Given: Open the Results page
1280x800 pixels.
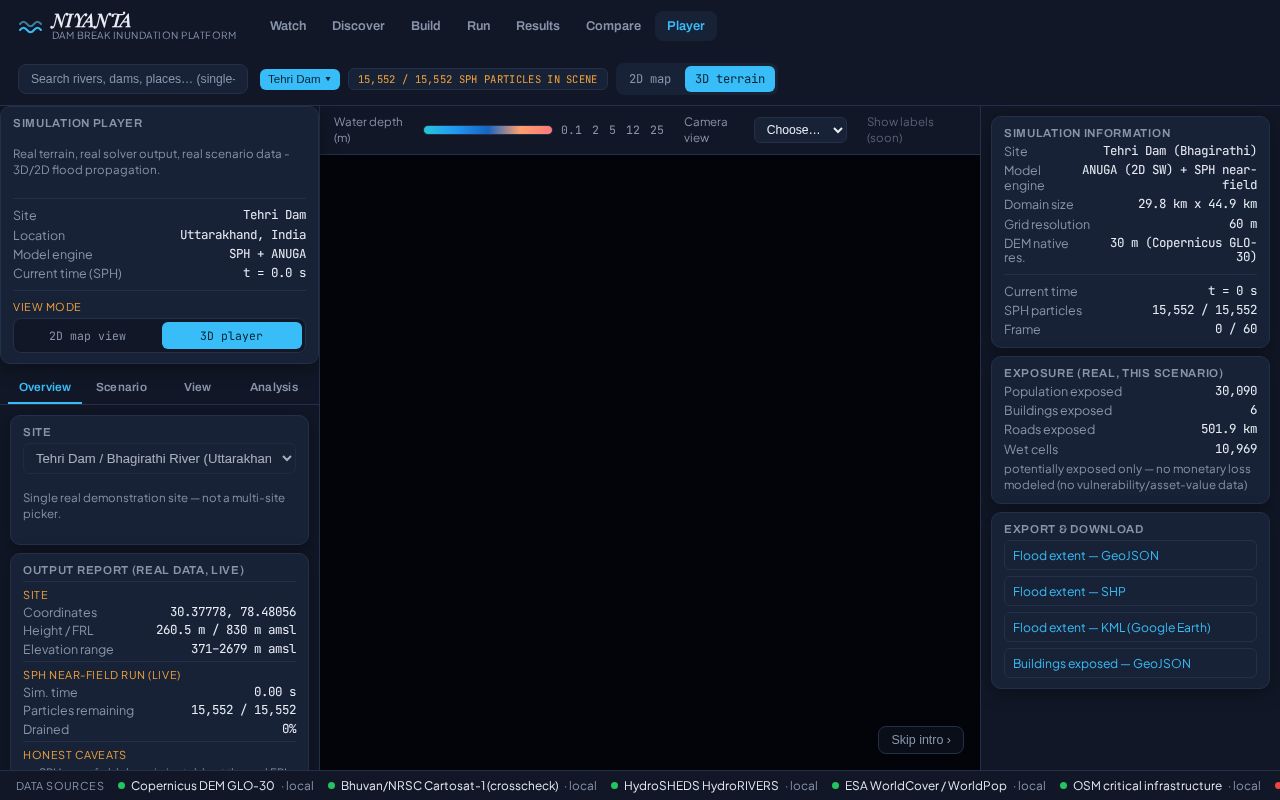Looking at the screenshot, I should (538, 26).
